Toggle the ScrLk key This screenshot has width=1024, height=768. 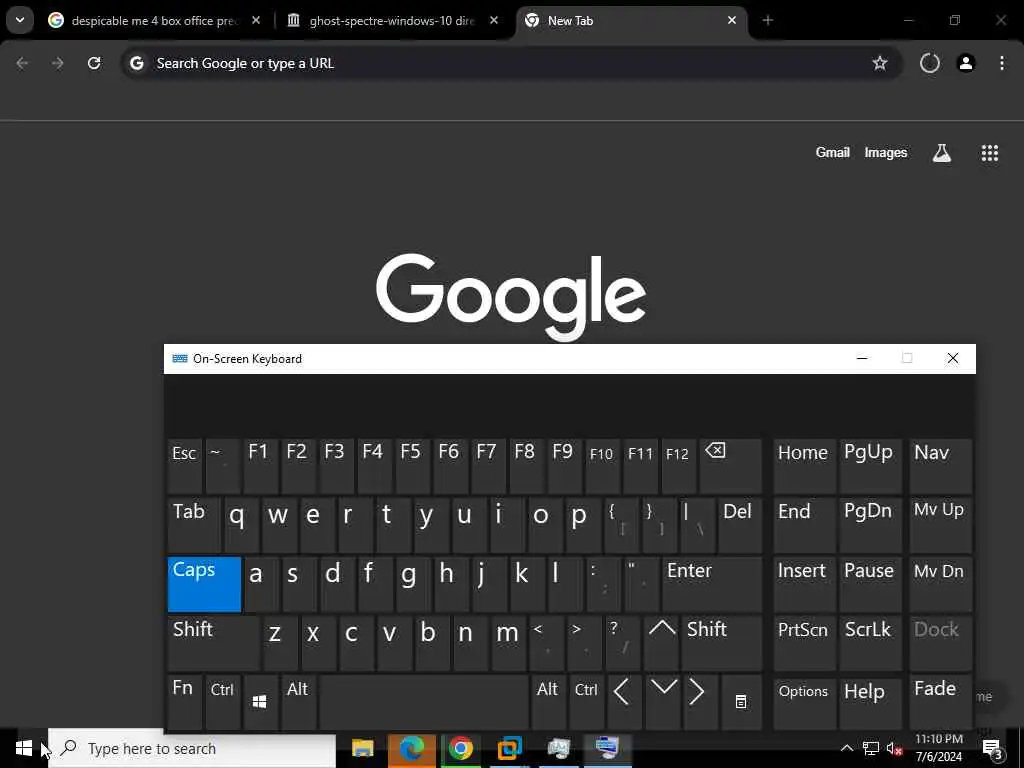(x=870, y=643)
